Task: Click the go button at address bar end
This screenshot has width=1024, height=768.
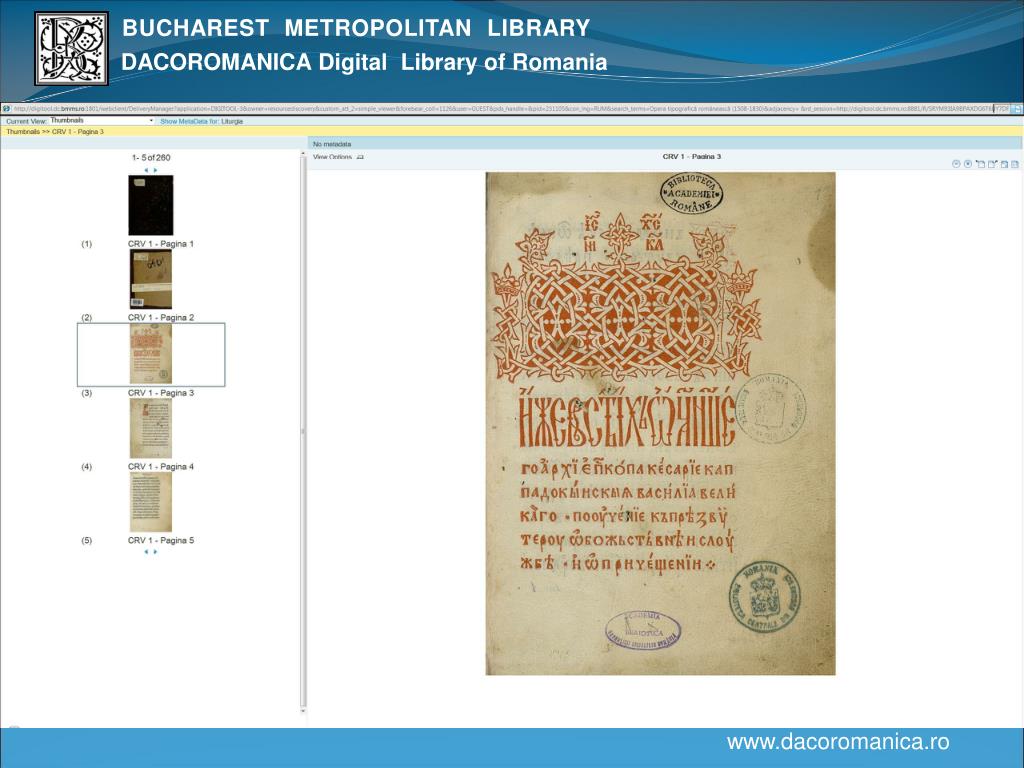Action: coord(1017,109)
